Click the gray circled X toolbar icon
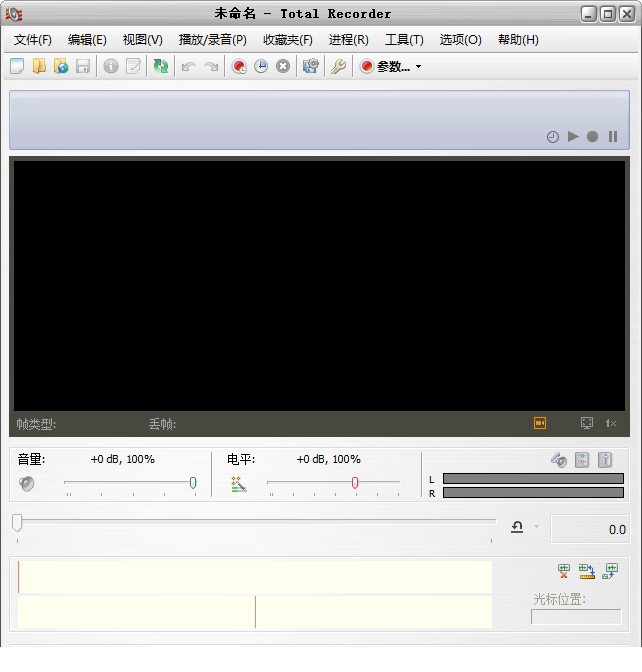The height and width of the screenshot is (672, 642). (283, 66)
